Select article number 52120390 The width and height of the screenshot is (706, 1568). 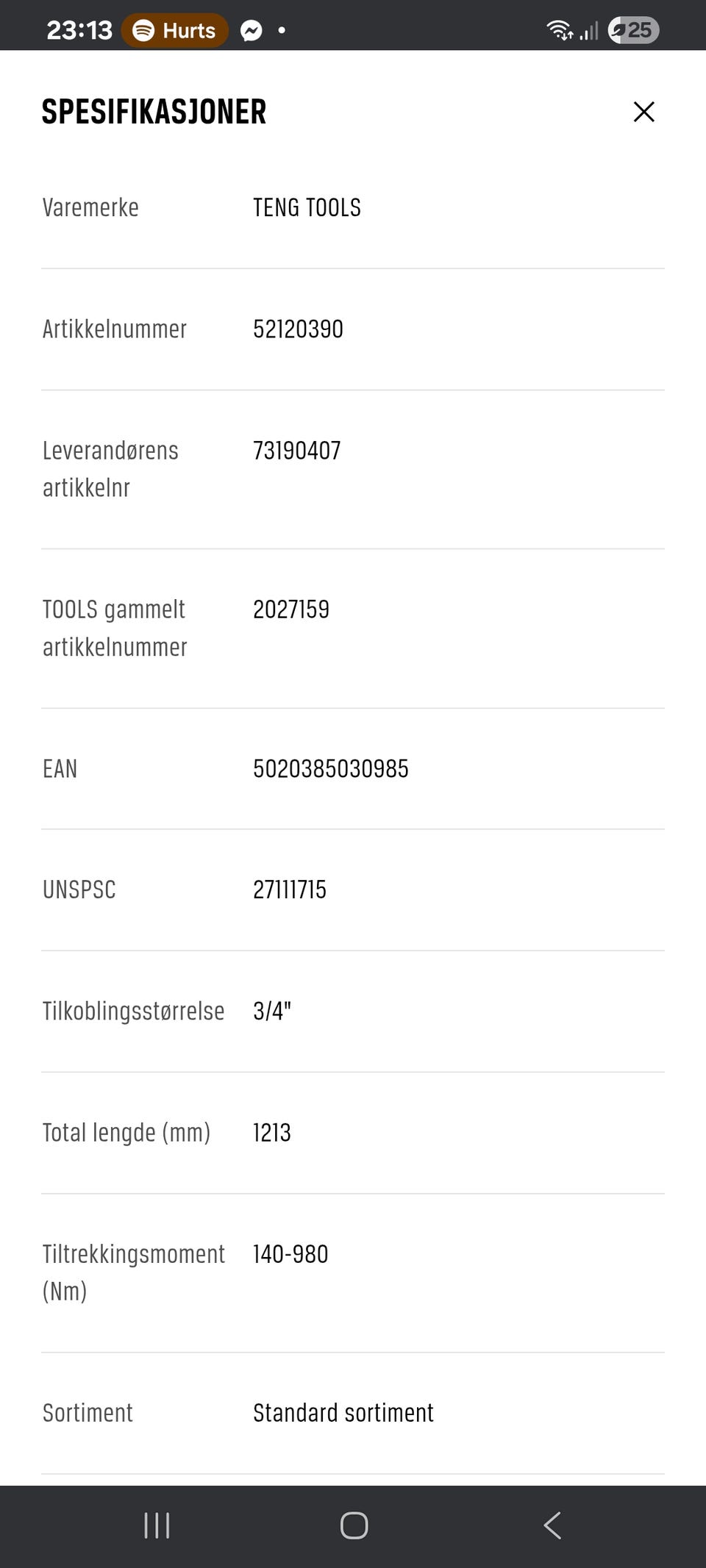point(298,329)
